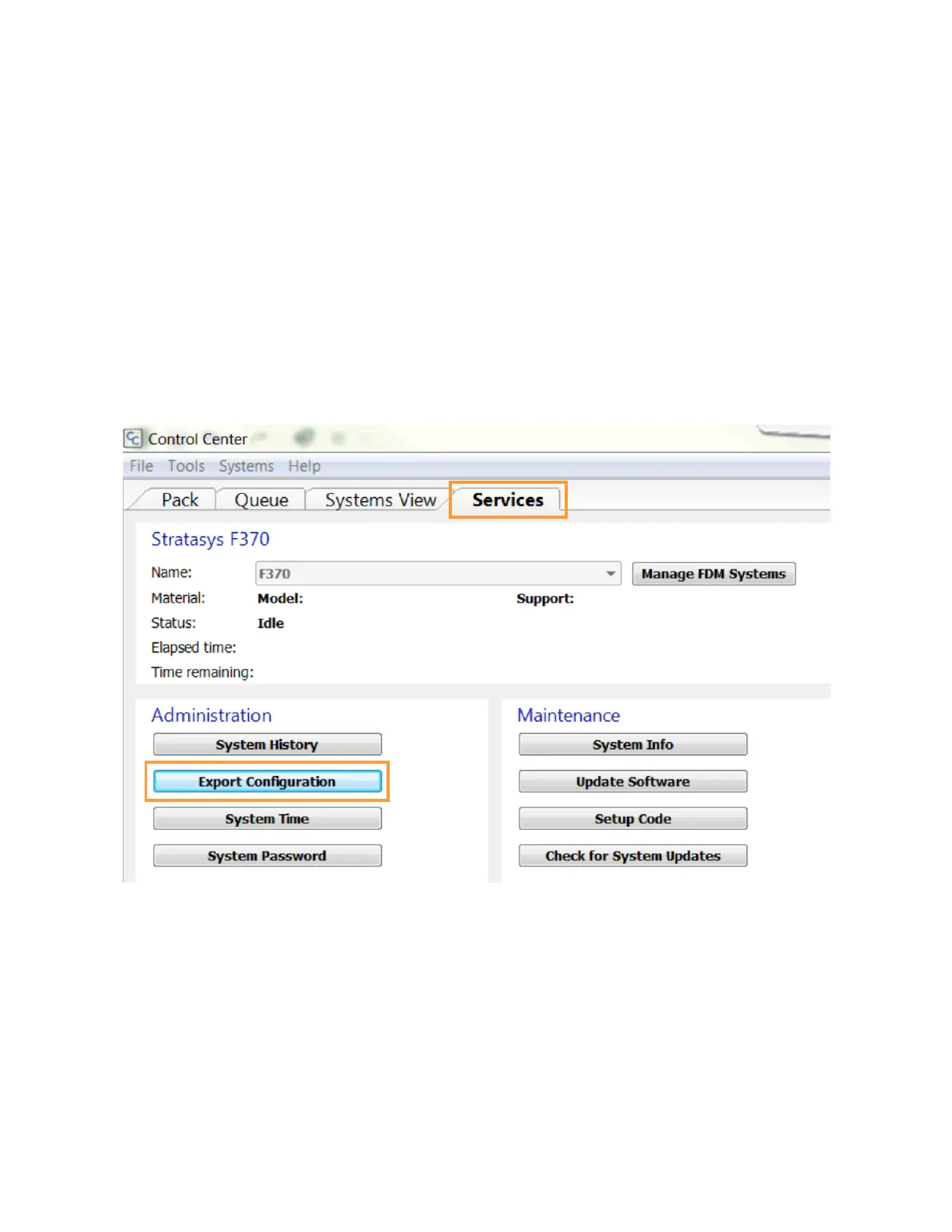Open the File menu
This screenshot has width=952, height=1232.
(141, 466)
